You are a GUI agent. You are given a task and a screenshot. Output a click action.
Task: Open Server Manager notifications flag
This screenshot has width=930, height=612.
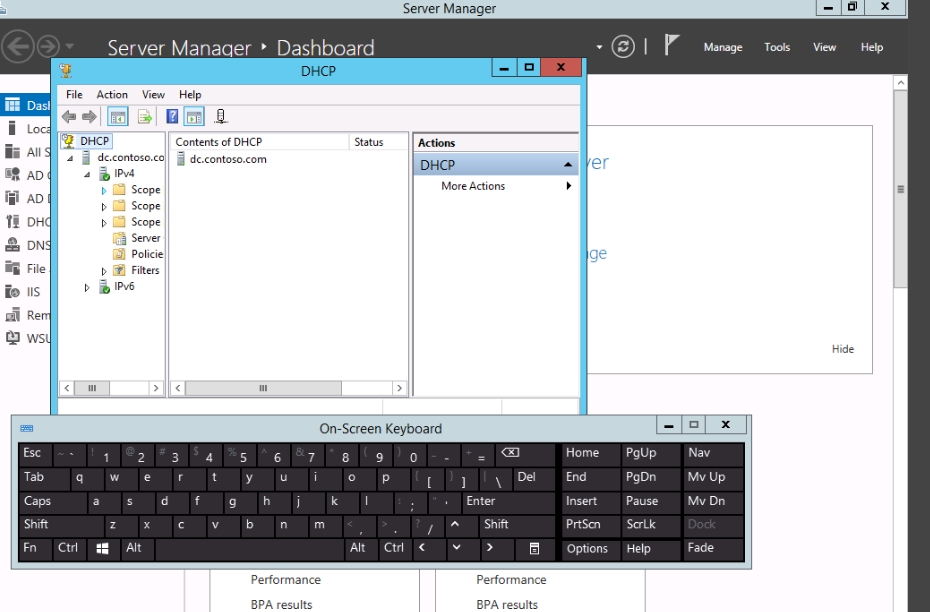point(671,44)
